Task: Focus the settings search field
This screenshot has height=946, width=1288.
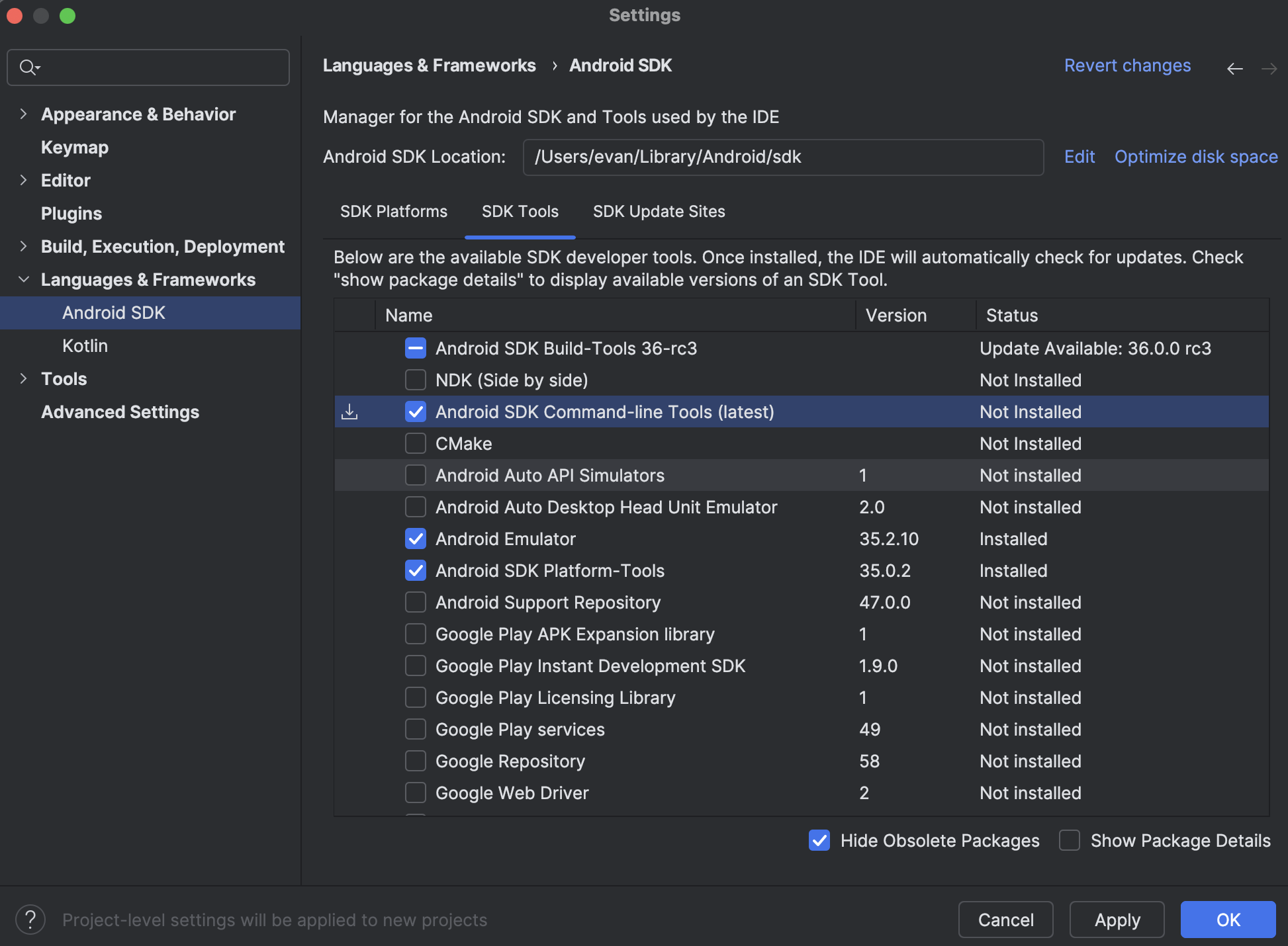Action: (148, 67)
